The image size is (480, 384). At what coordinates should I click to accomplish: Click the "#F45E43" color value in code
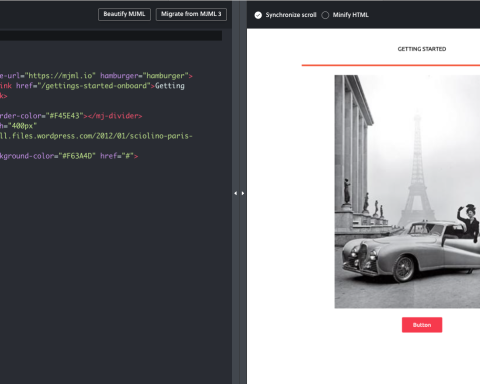coord(66,116)
